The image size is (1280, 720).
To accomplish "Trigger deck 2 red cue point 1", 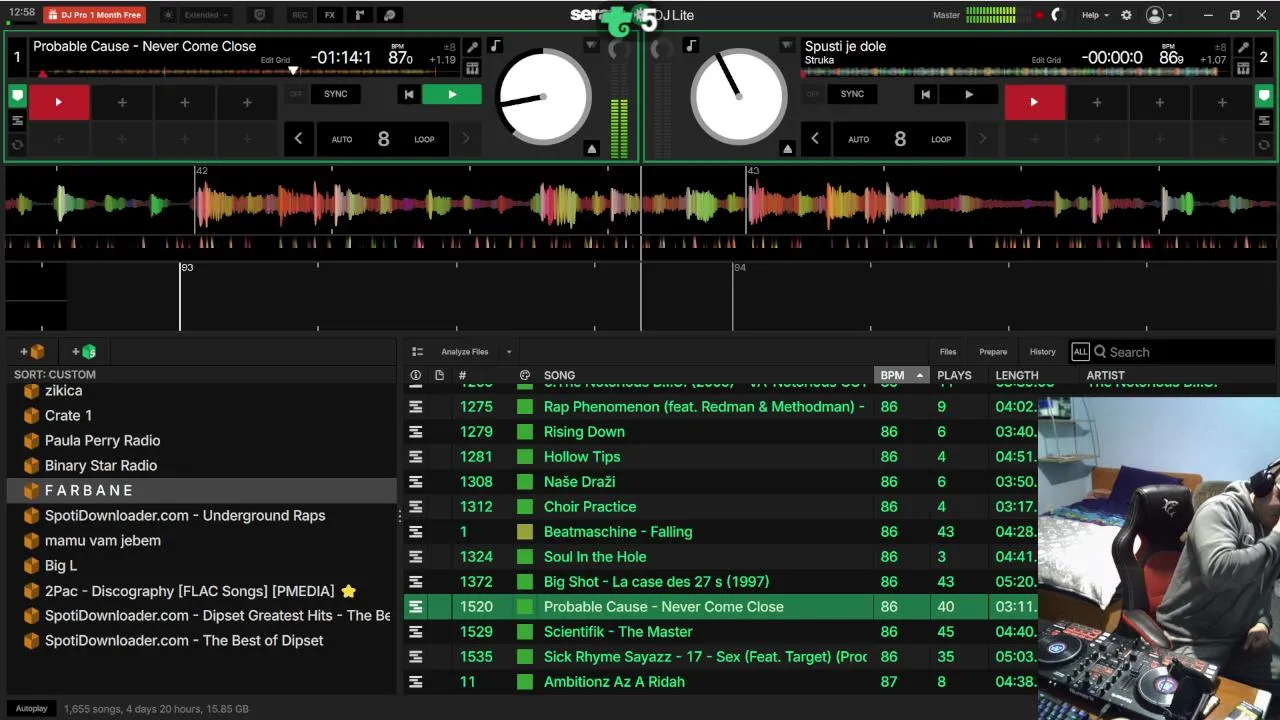I will [x=1034, y=102].
